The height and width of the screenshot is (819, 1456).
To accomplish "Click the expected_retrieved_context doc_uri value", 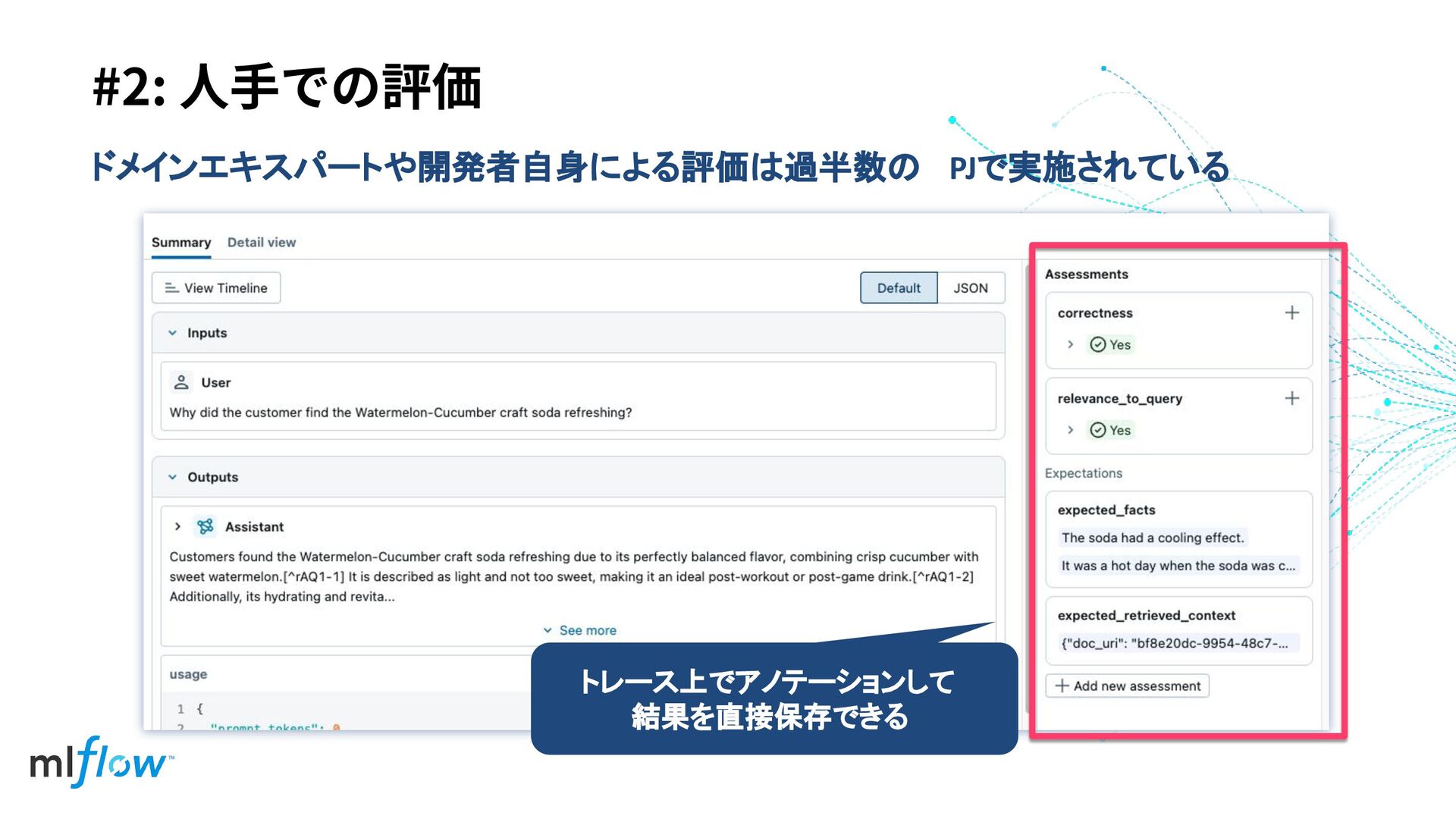I will [1174, 643].
